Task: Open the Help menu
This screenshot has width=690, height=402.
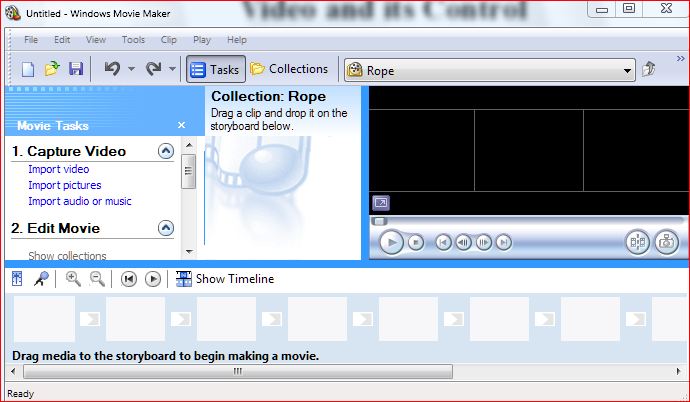Action: [x=237, y=40]
